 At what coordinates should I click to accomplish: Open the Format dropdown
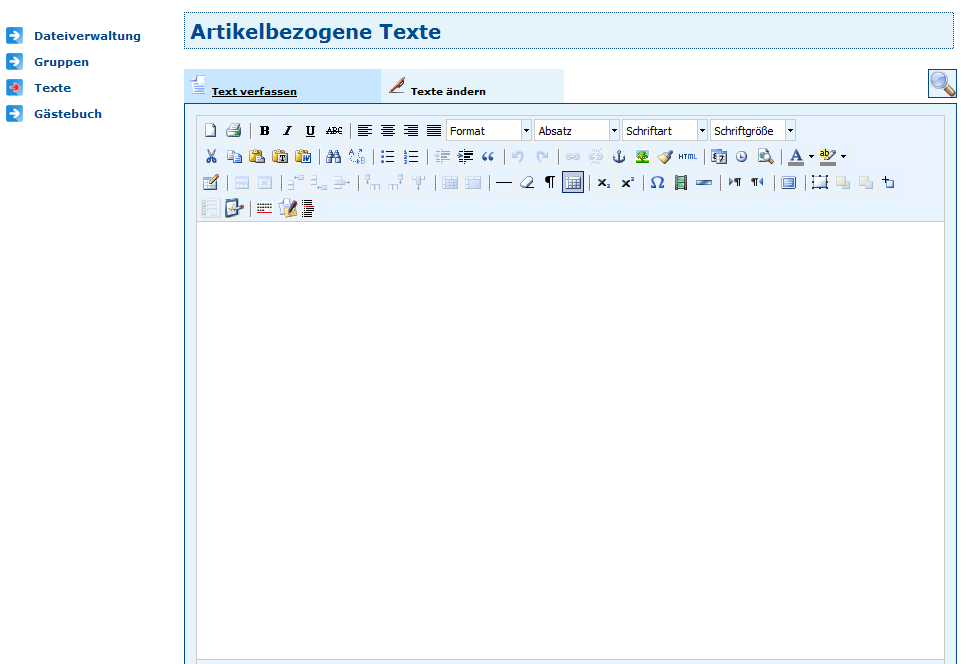[489, 131]
